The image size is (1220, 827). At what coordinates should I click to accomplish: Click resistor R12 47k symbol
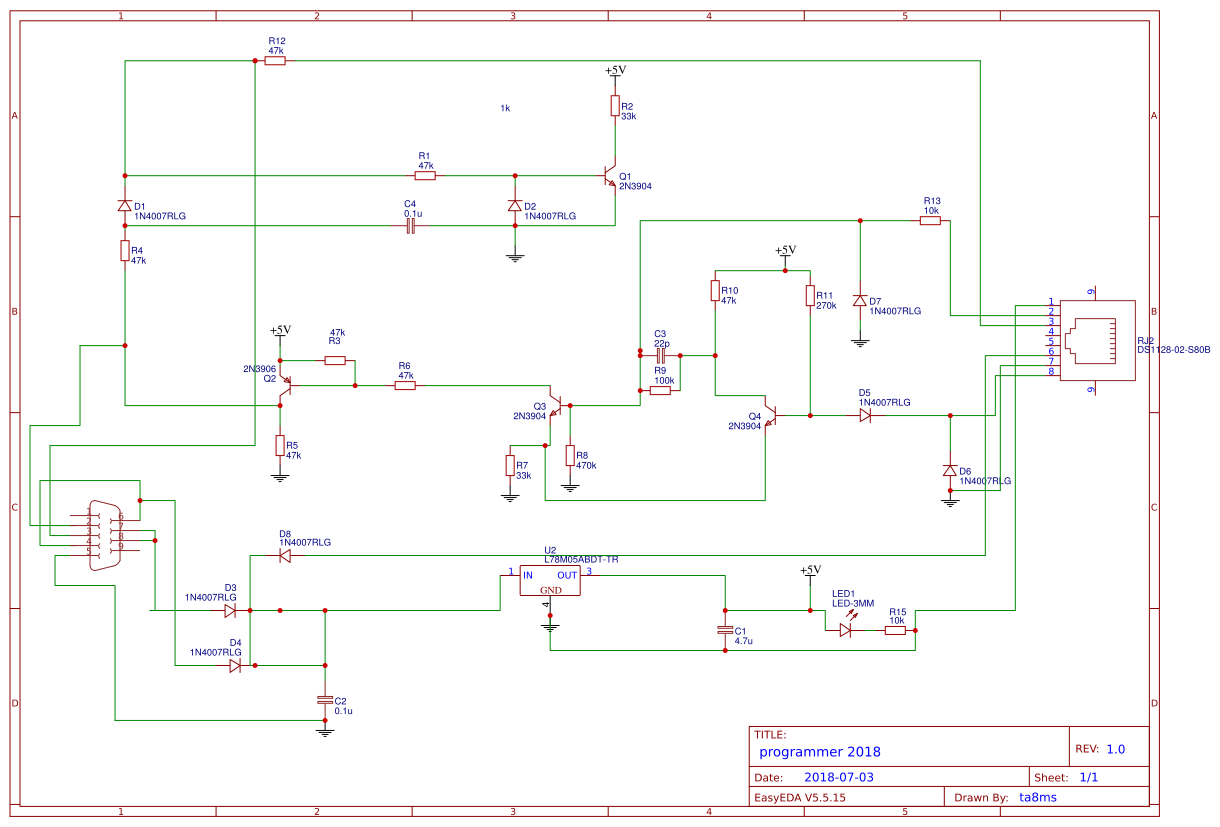(x=273, y=60)
